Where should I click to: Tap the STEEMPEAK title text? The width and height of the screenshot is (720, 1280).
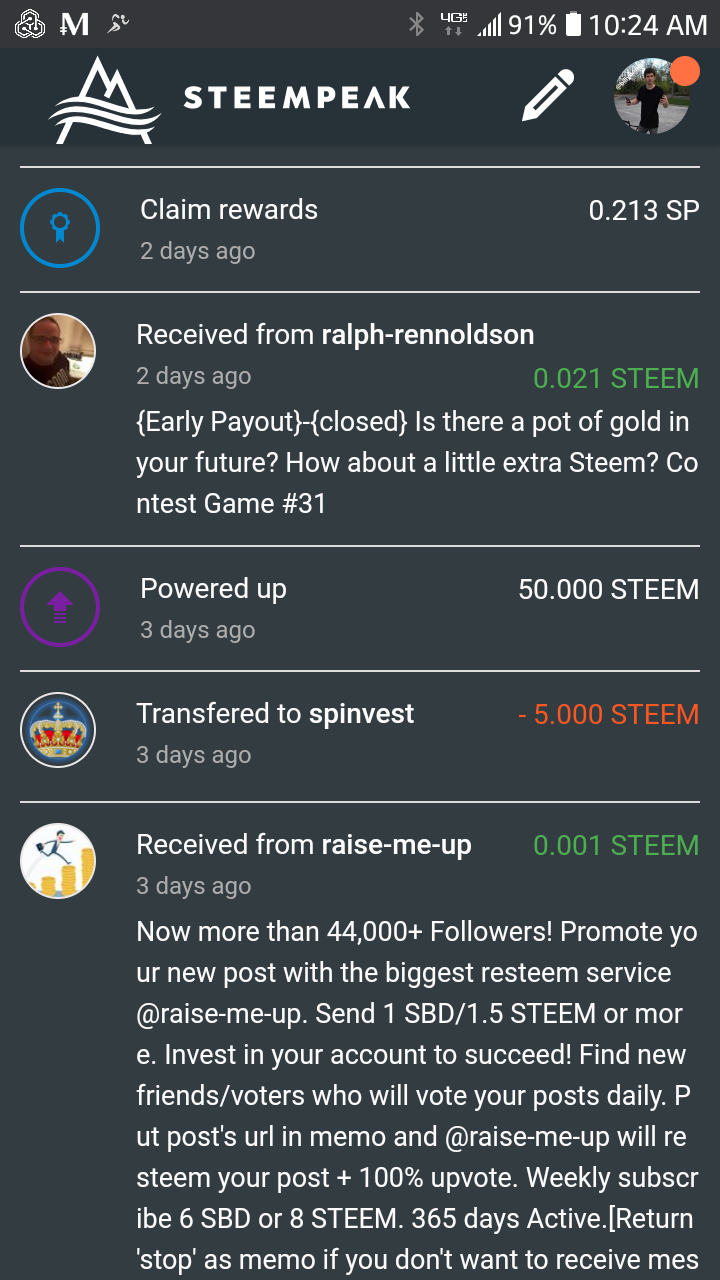click(x=297, y=98)
